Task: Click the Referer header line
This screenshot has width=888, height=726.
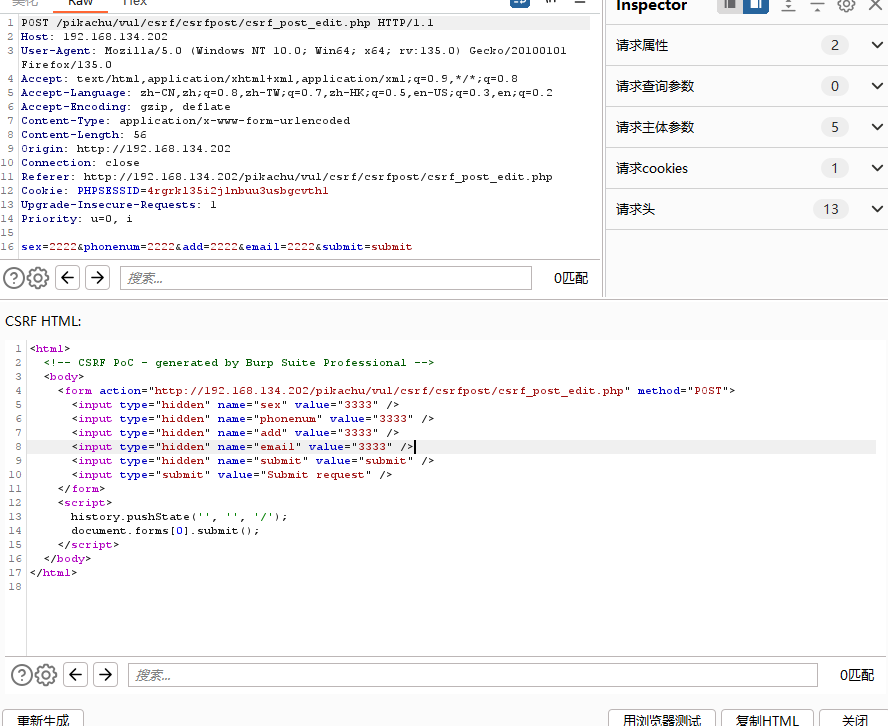Action: [287, 177]
